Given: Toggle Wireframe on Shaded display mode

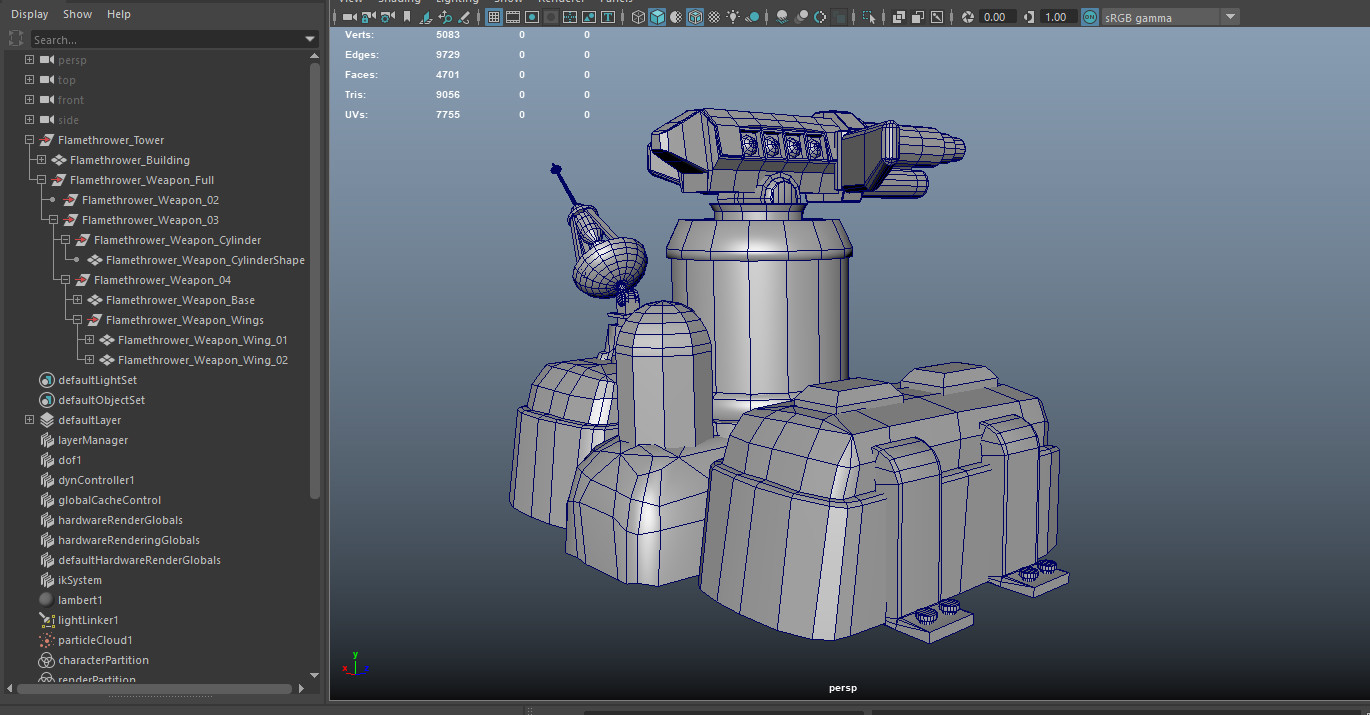Looking at the screenshot, I should coord(694,17).
